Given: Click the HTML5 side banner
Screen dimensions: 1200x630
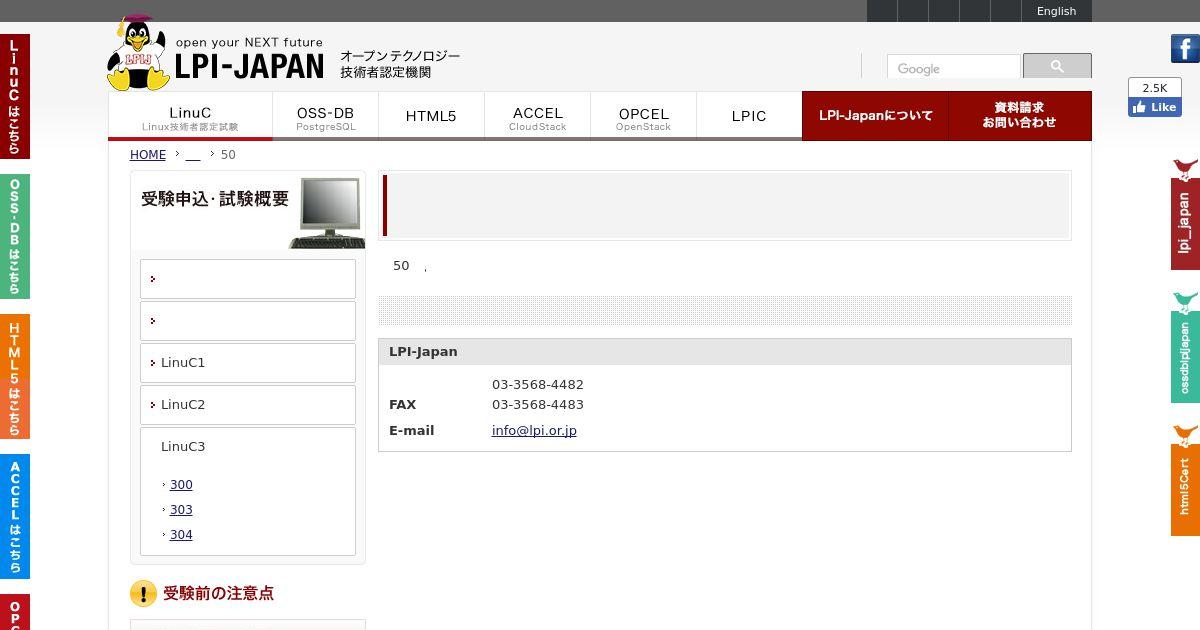Looking at the screenshot, I should [15, 376].
